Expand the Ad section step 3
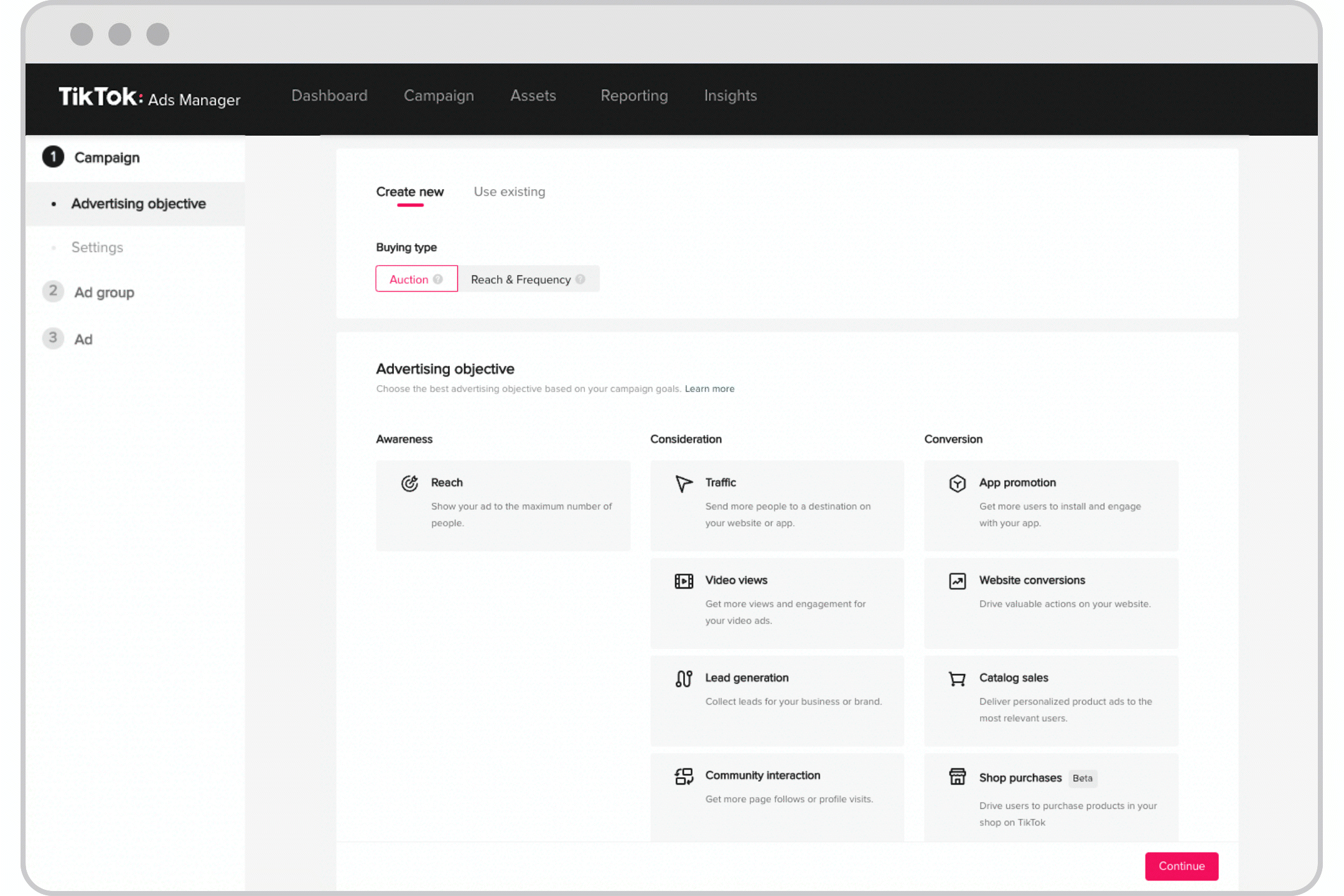 (x=82, y=338)
